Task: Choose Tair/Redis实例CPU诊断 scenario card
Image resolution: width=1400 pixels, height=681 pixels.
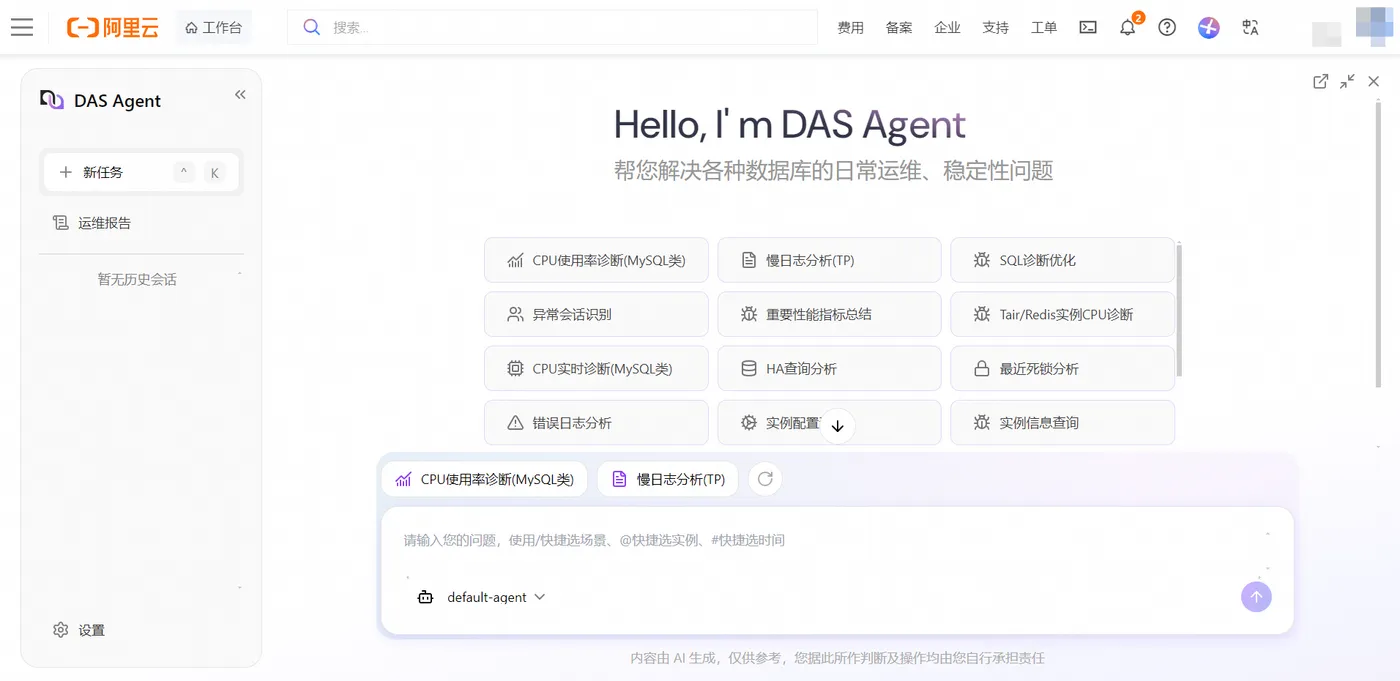Action: pos(1062,314)
